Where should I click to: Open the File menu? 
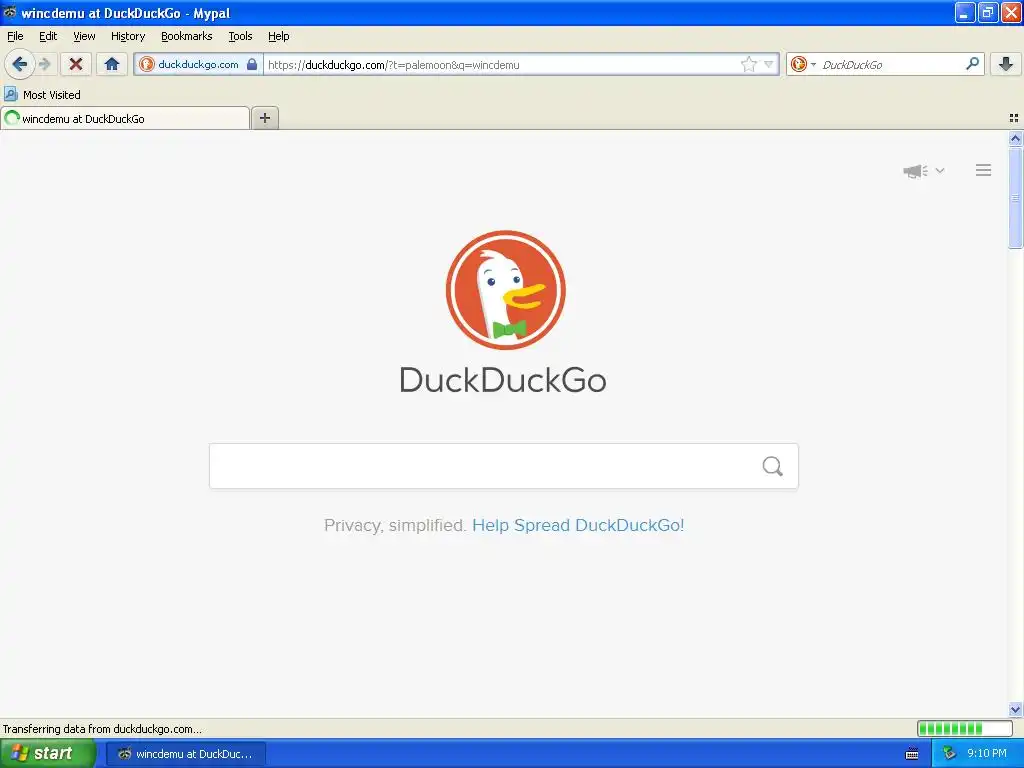15,36
